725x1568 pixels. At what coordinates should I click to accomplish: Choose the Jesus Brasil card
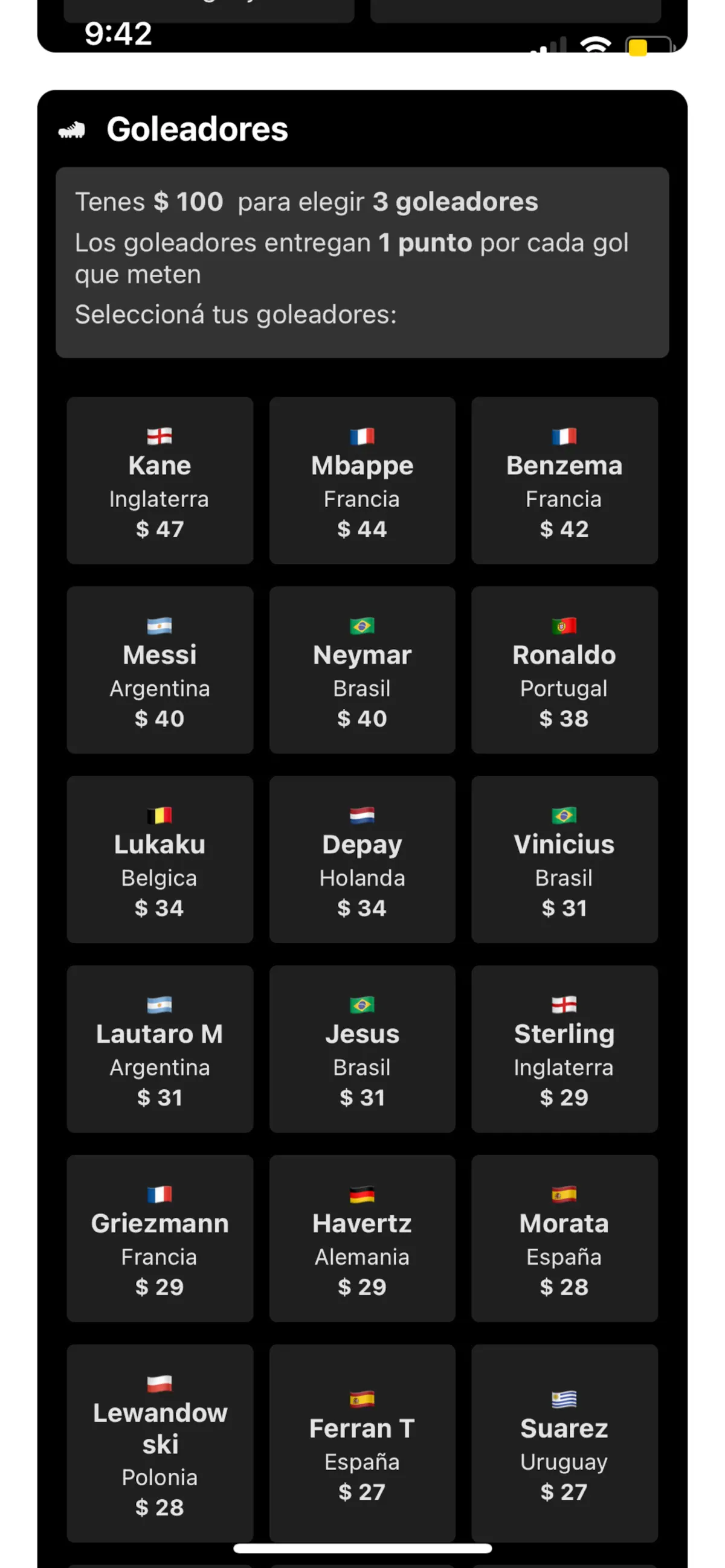(362, 1048)
